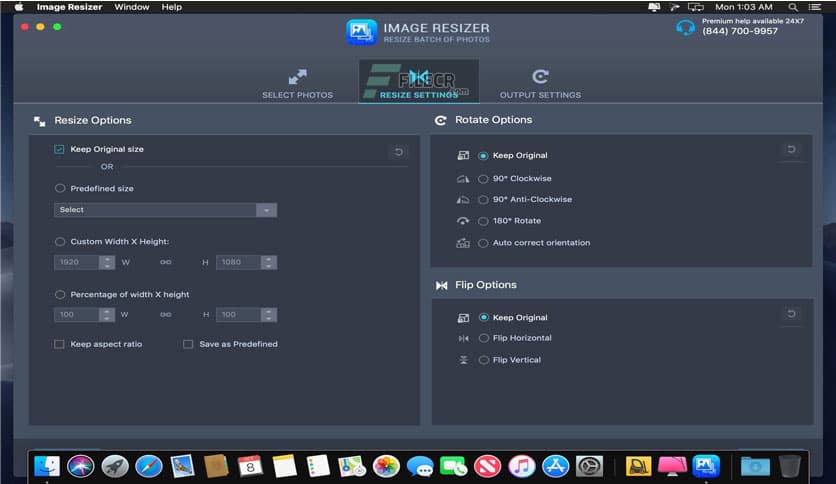Open Photos app from the dock
This screenshot has height=484, width=836.
pyautogui.click(x=386, y=466)
